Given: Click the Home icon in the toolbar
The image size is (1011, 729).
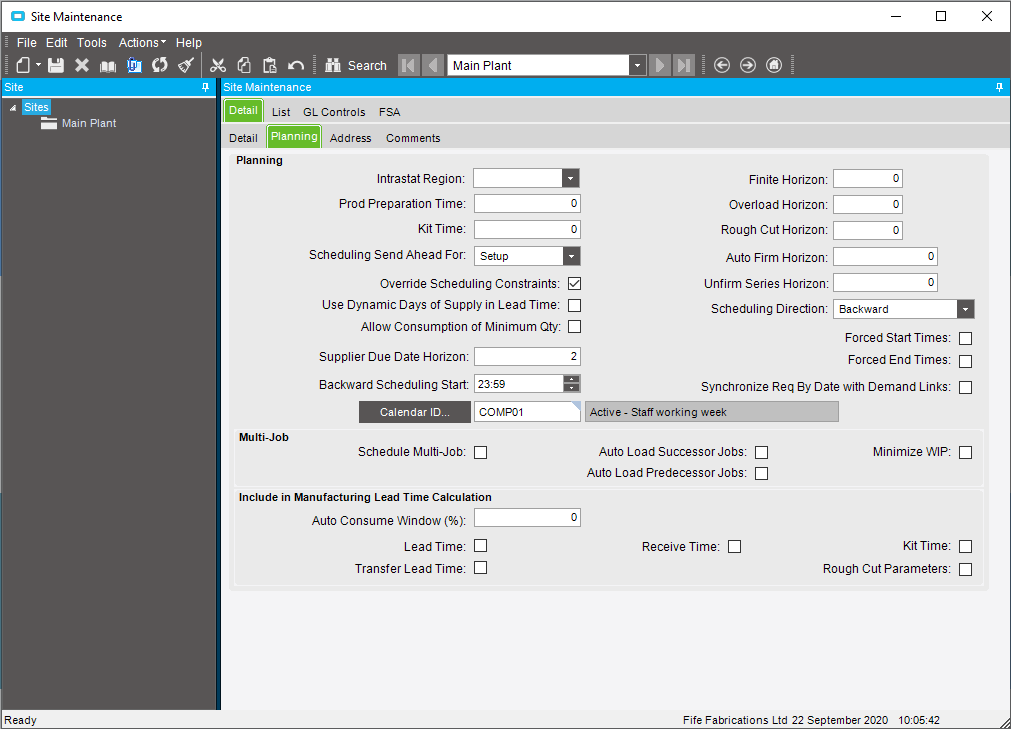Looking at the screenshot, I should [774, 65].
